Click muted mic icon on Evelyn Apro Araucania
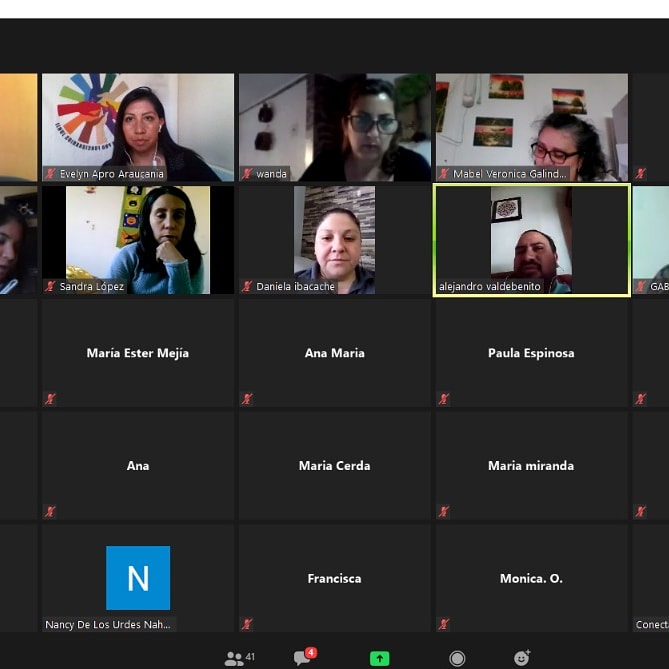Image resolution: width=669 pixels, height=669 pixels. (50, 174)
